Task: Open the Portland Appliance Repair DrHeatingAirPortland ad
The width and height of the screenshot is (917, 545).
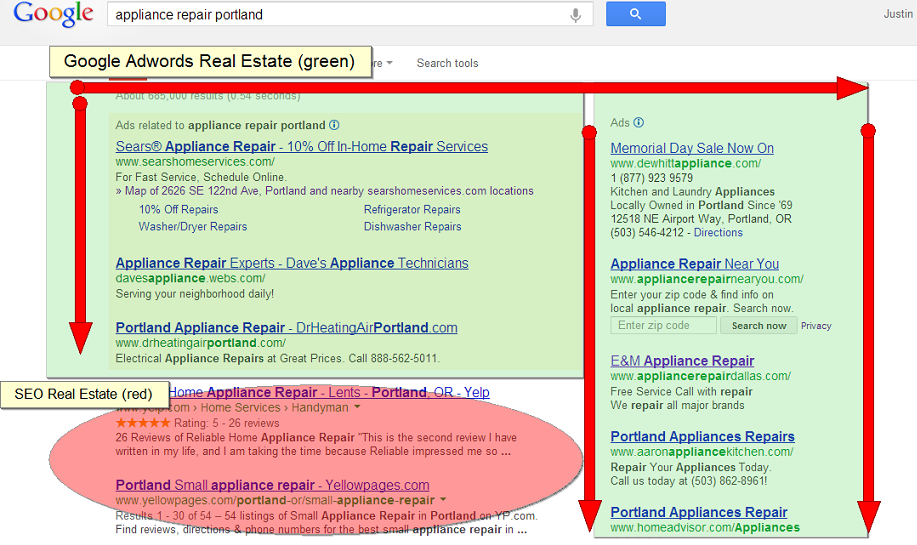Action: pos(287,327)
